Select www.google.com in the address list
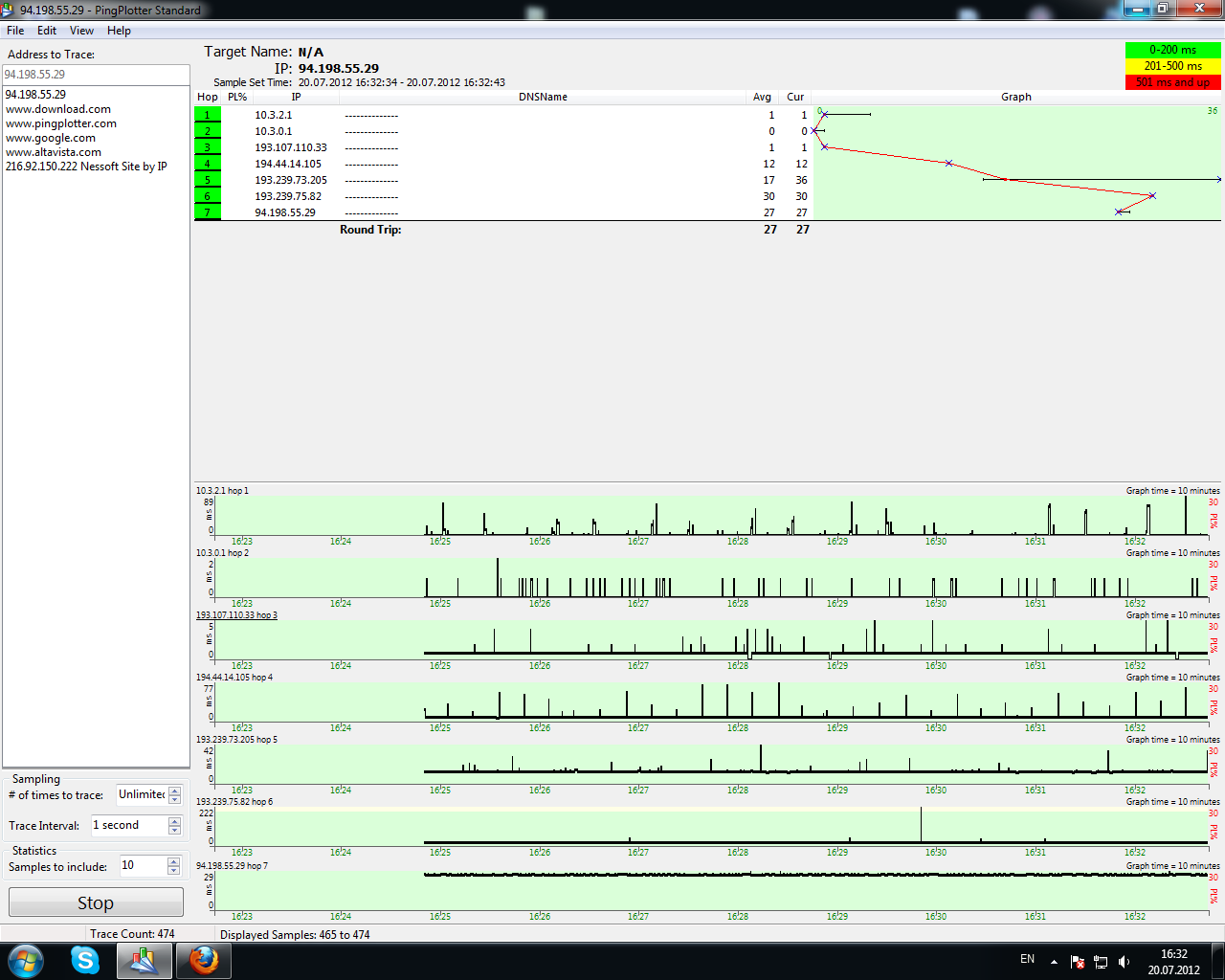1225x980 pixels. [x=51, y=138]
